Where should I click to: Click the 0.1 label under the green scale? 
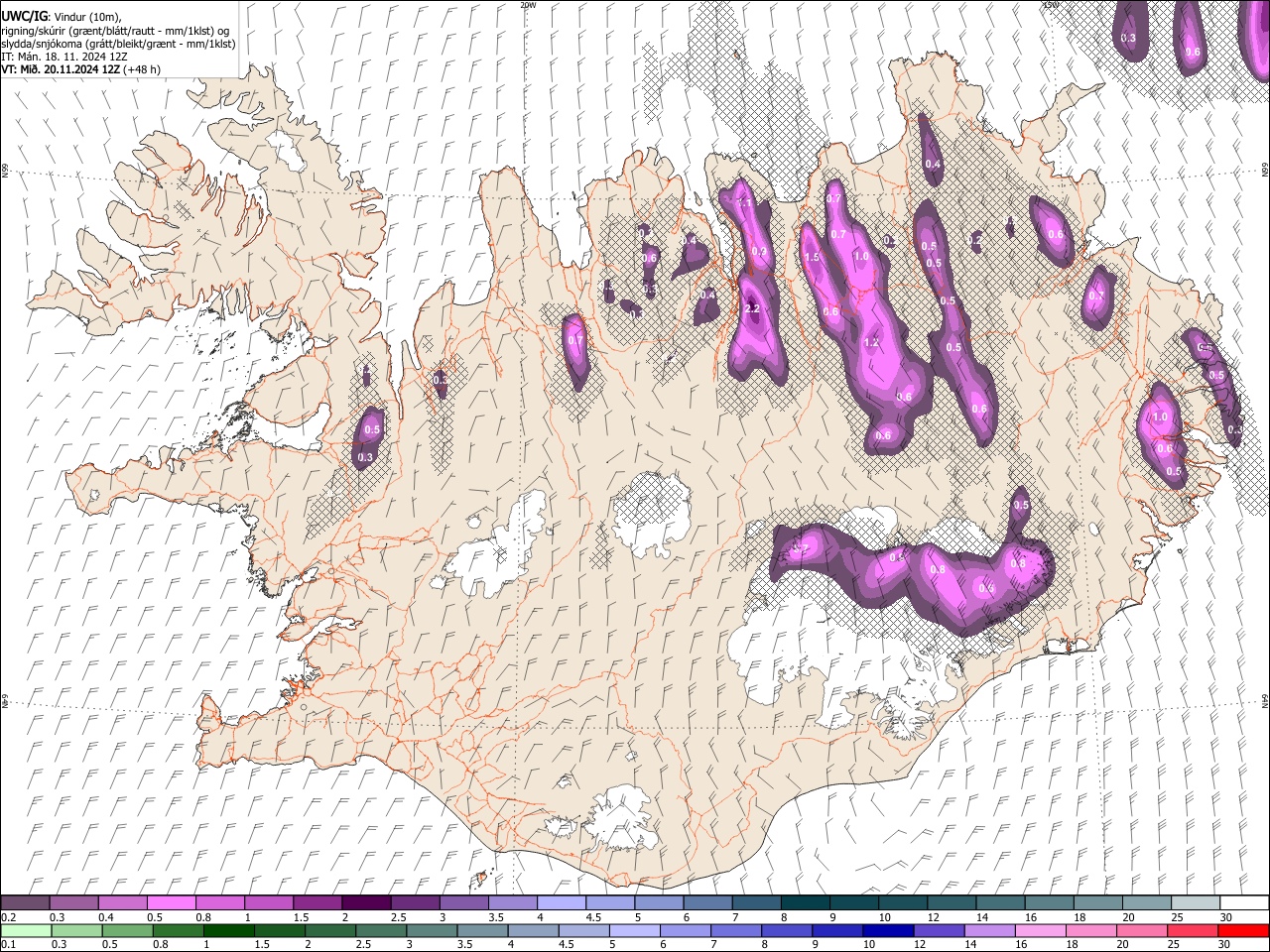click(x=8, y=945)
